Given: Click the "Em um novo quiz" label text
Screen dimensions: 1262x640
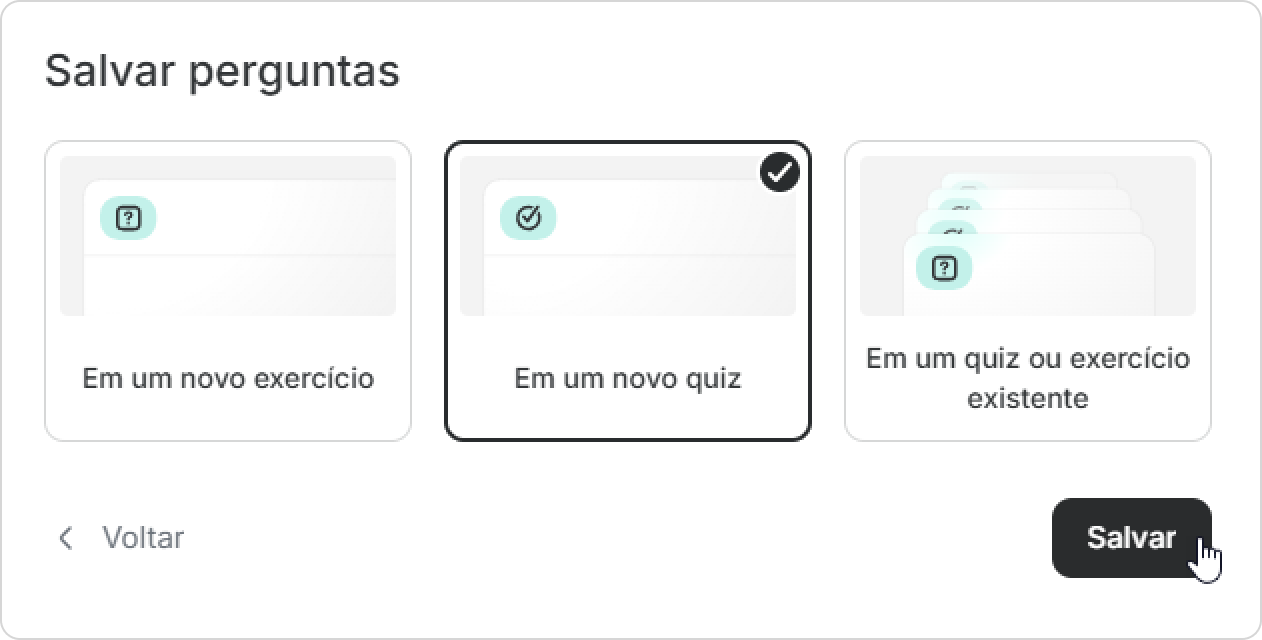Looking at the screenshot, I should coord(628,379).
